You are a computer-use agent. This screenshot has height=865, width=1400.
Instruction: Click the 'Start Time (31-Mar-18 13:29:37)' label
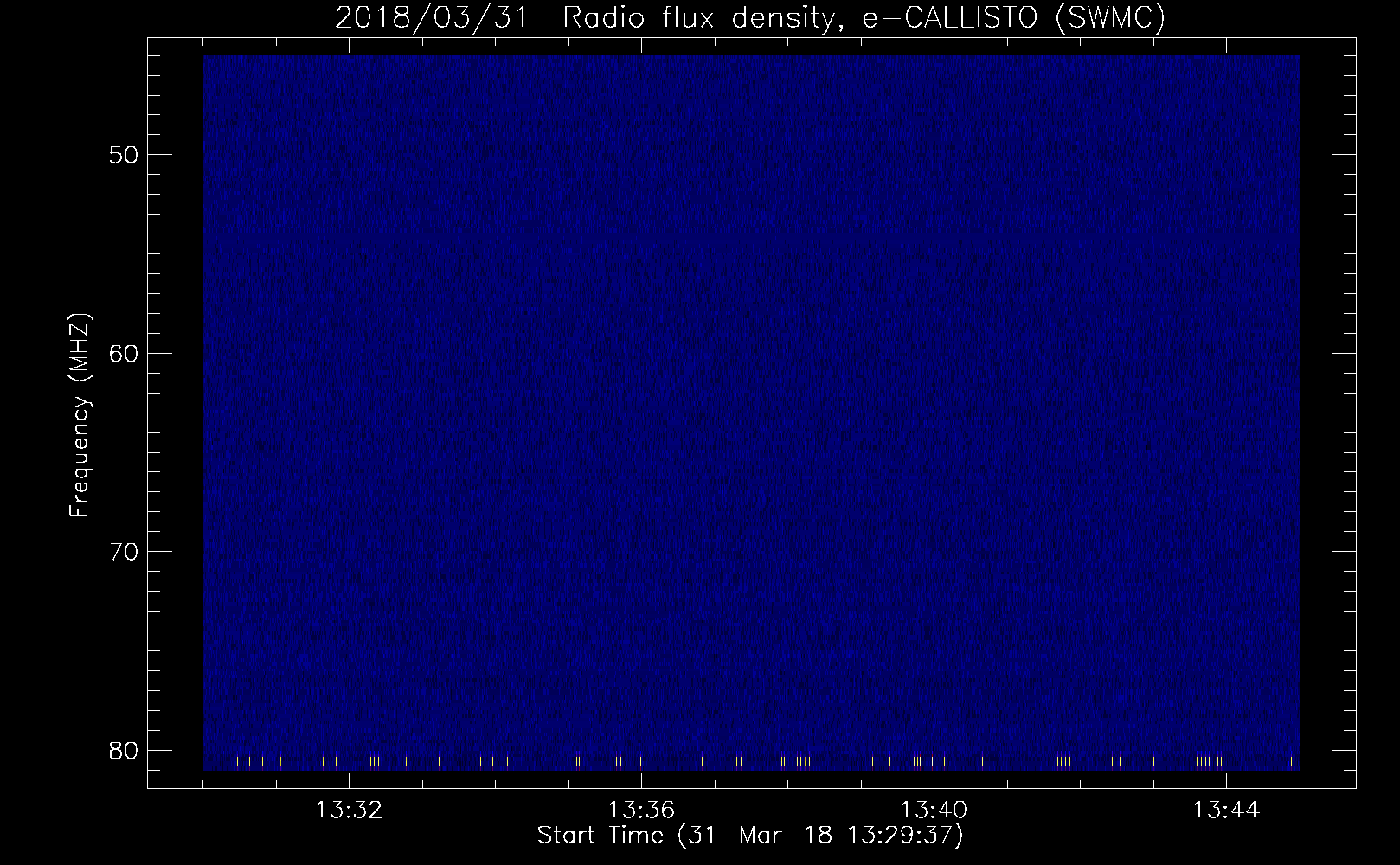[750, 836]
